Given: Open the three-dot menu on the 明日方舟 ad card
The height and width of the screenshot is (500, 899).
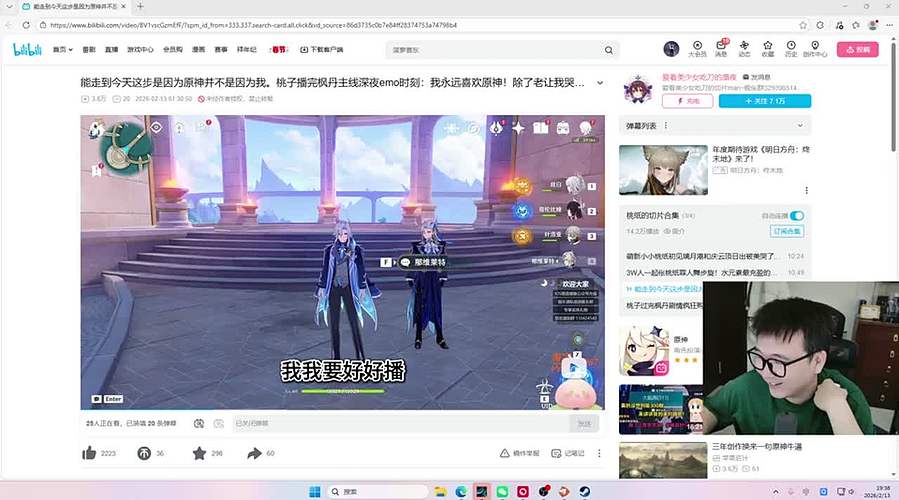Looking at the screenshot, I should (806, 190).
